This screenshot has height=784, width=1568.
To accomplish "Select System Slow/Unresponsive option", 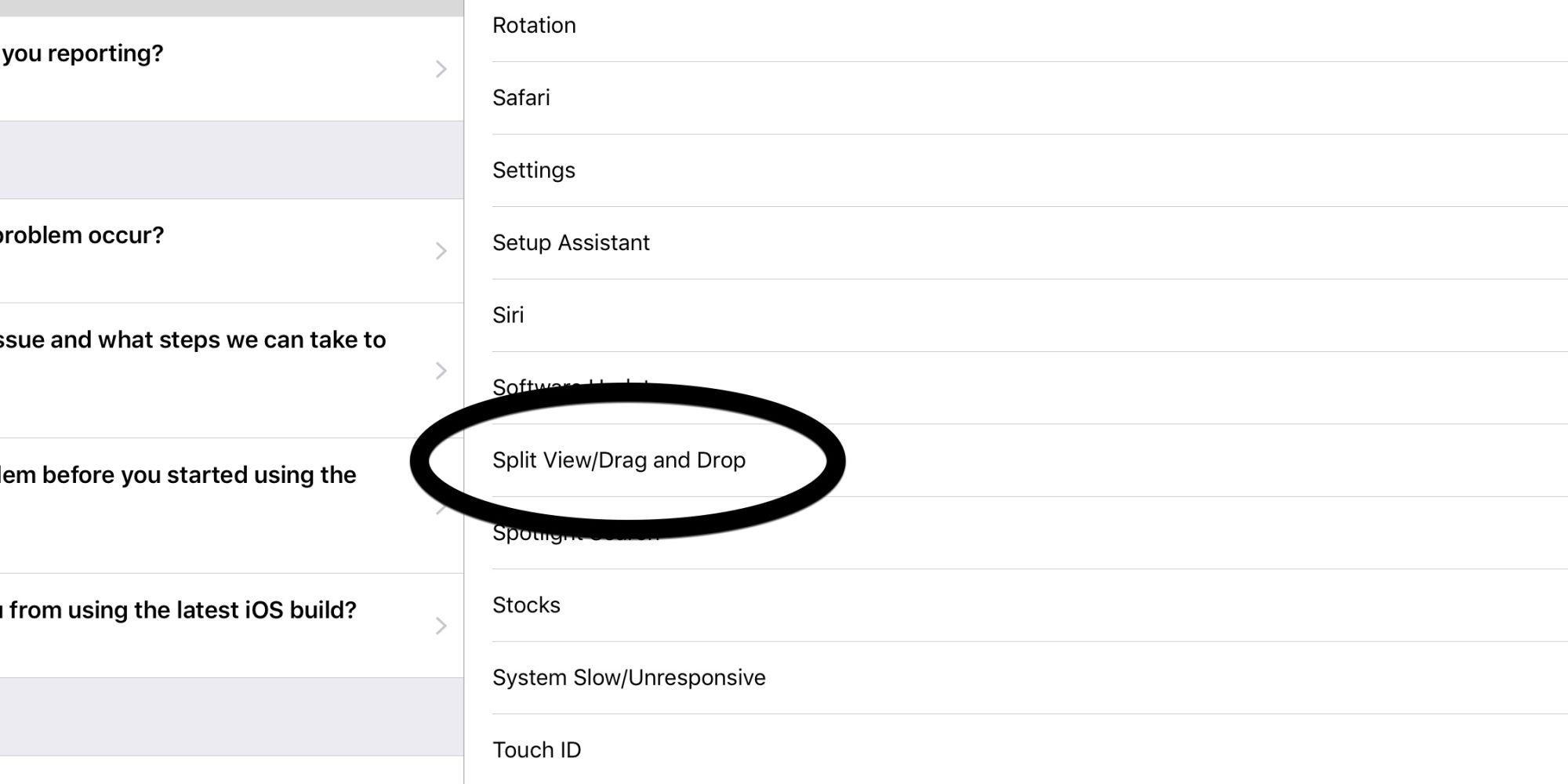I will coord(629,677).
